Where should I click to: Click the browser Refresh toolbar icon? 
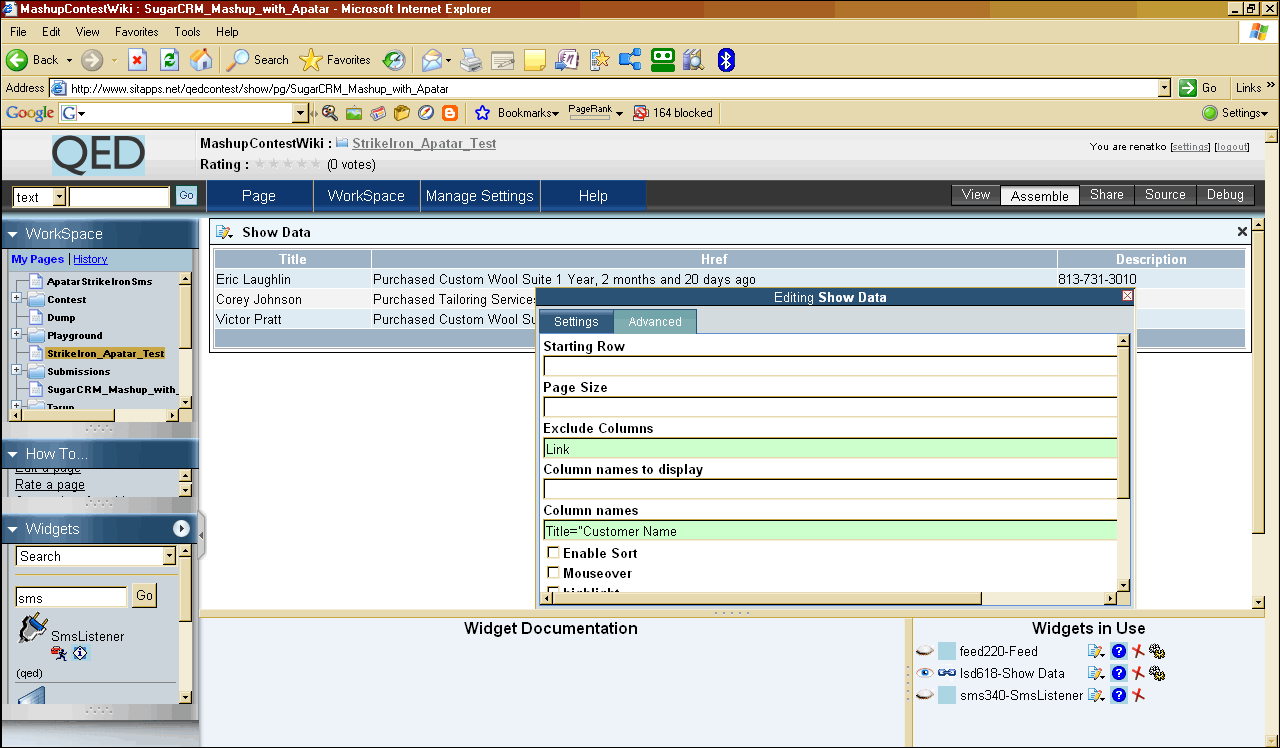[169, 60]
